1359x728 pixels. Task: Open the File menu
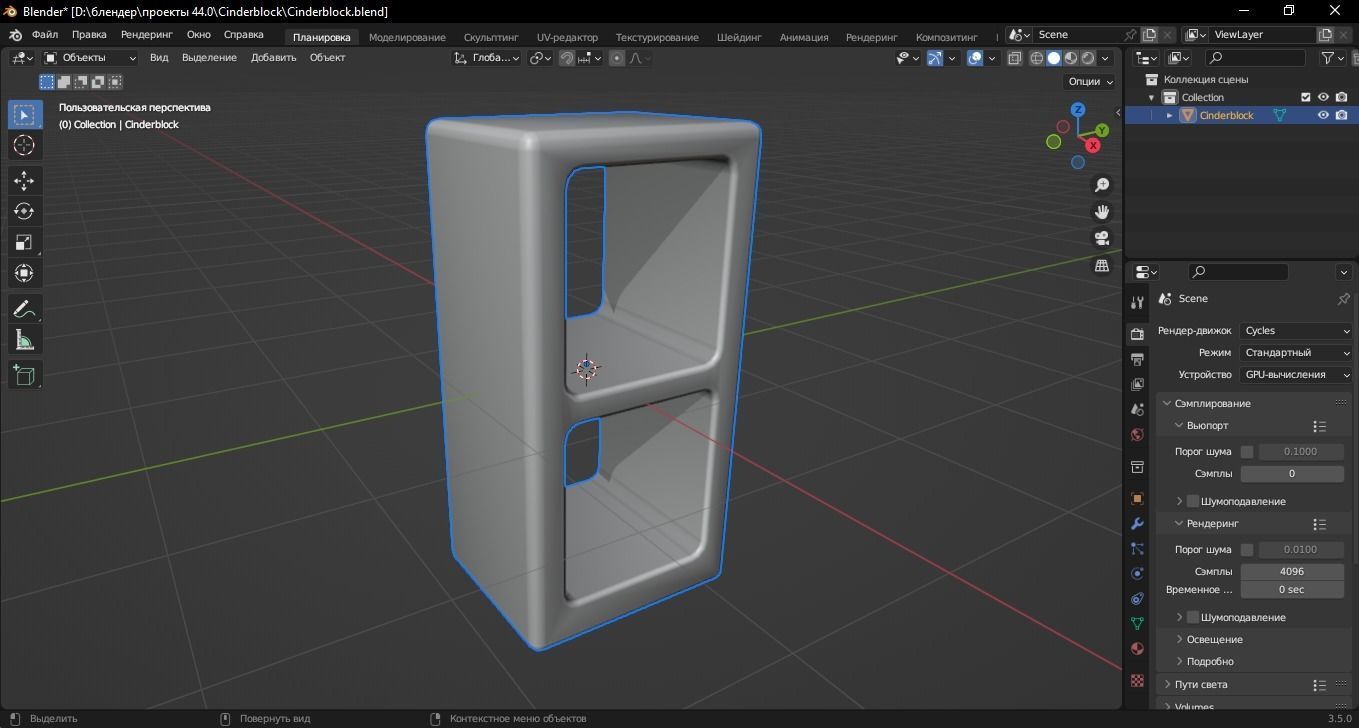point(45,35)
